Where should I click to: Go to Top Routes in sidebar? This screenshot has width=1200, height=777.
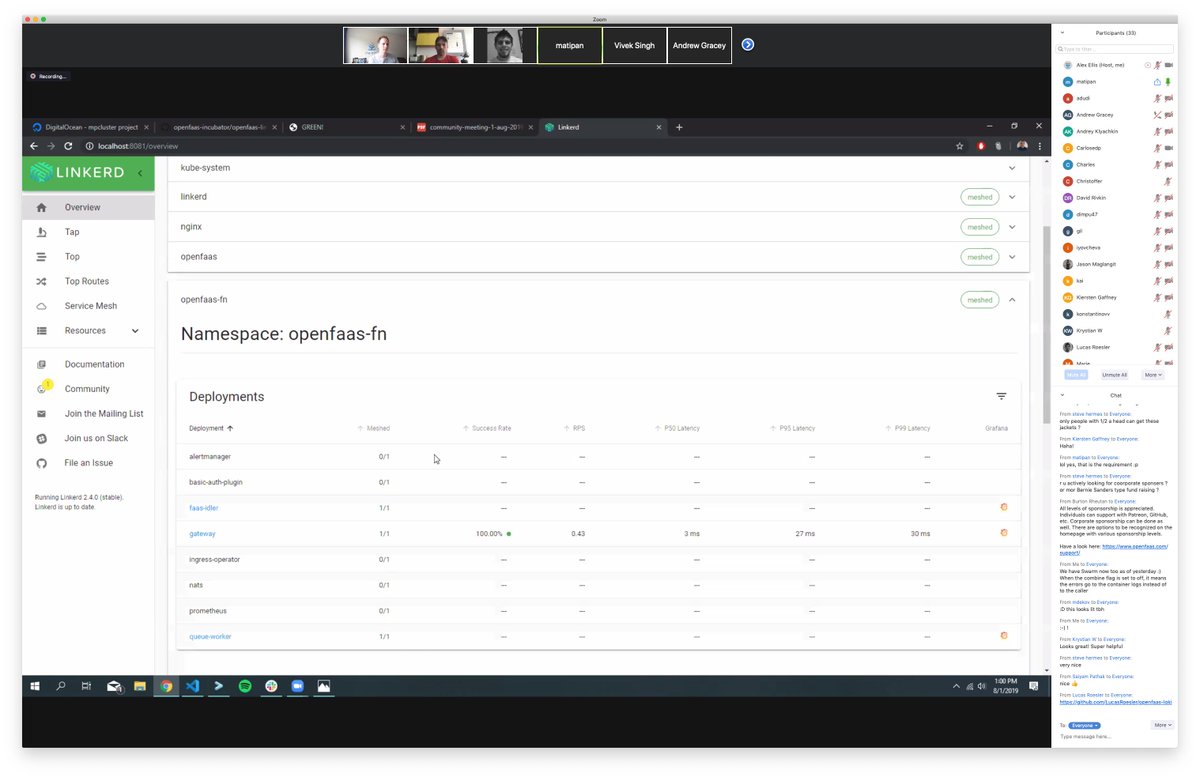click(88, 282)
